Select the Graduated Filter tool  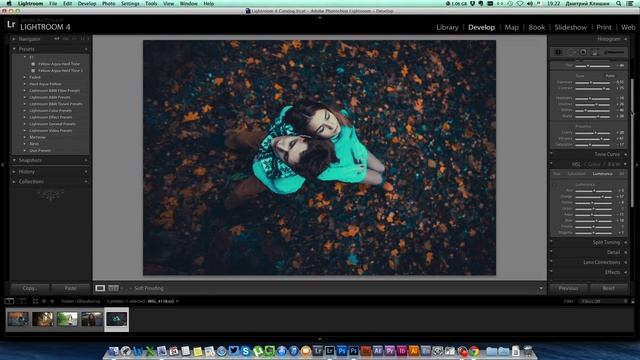coord(595,52)
